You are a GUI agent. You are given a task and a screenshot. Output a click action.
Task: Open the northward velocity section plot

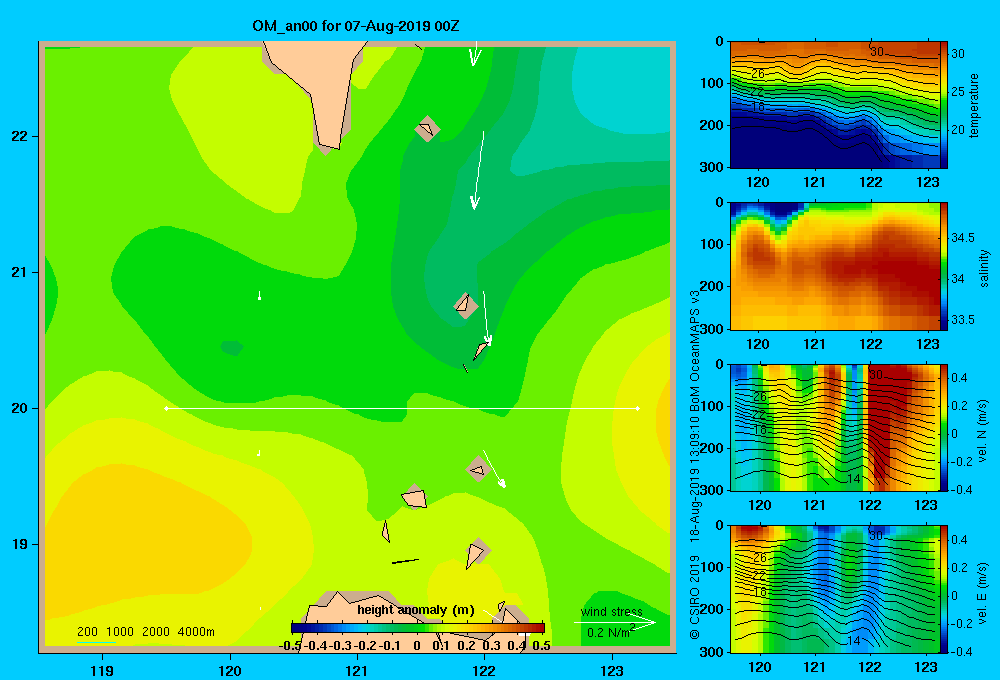(834, 427)
